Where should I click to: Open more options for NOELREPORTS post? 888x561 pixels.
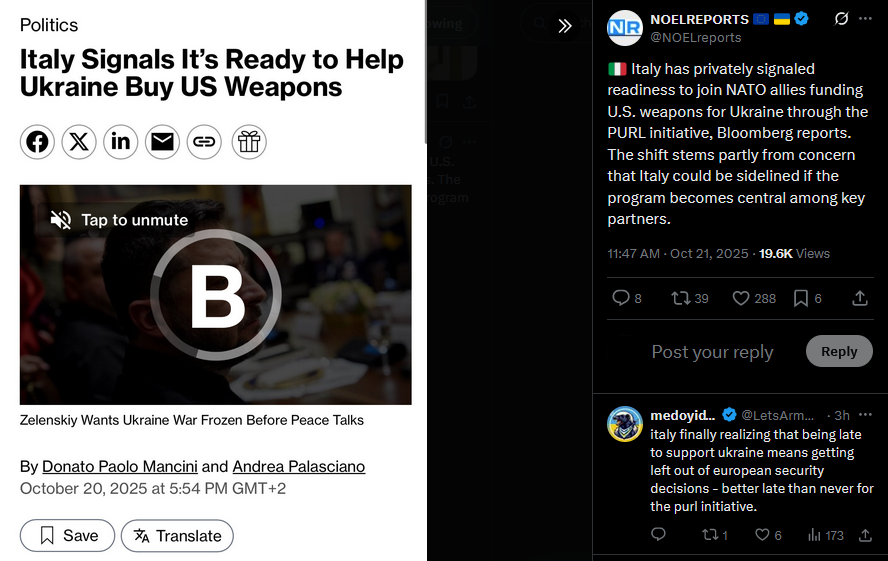865,19
